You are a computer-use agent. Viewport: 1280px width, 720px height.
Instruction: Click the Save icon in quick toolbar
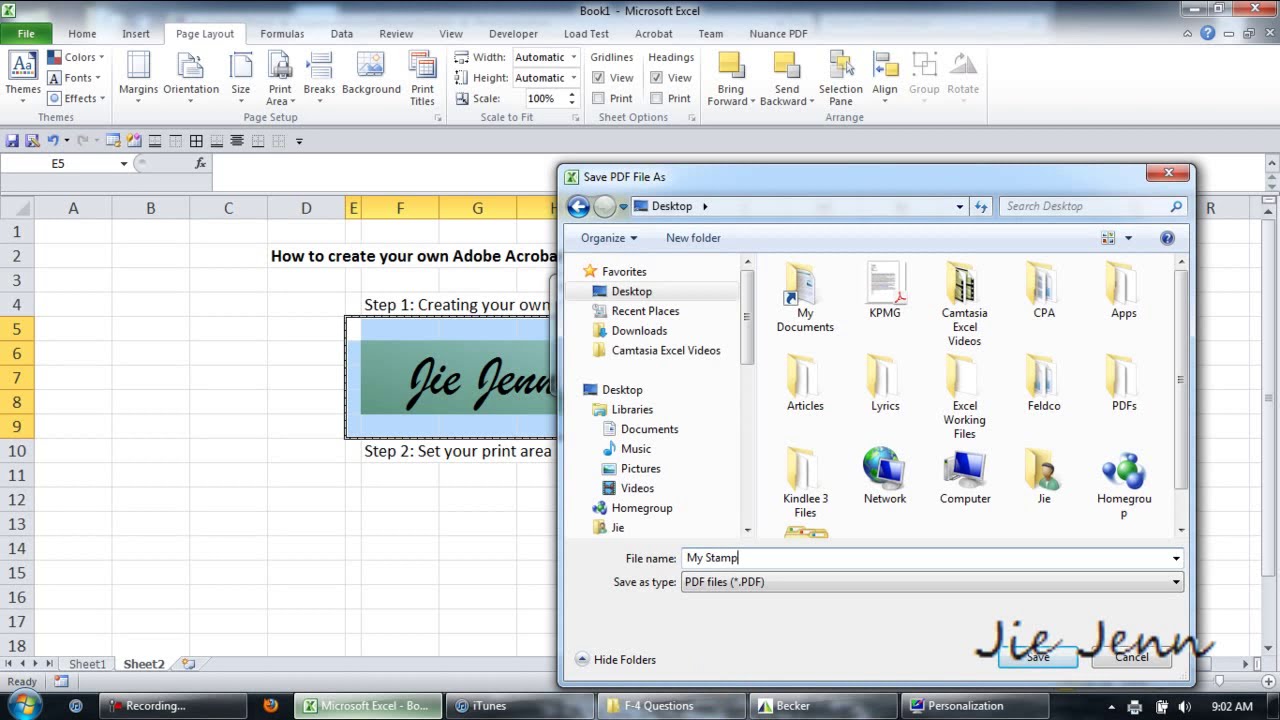click(x=13, y=141)
